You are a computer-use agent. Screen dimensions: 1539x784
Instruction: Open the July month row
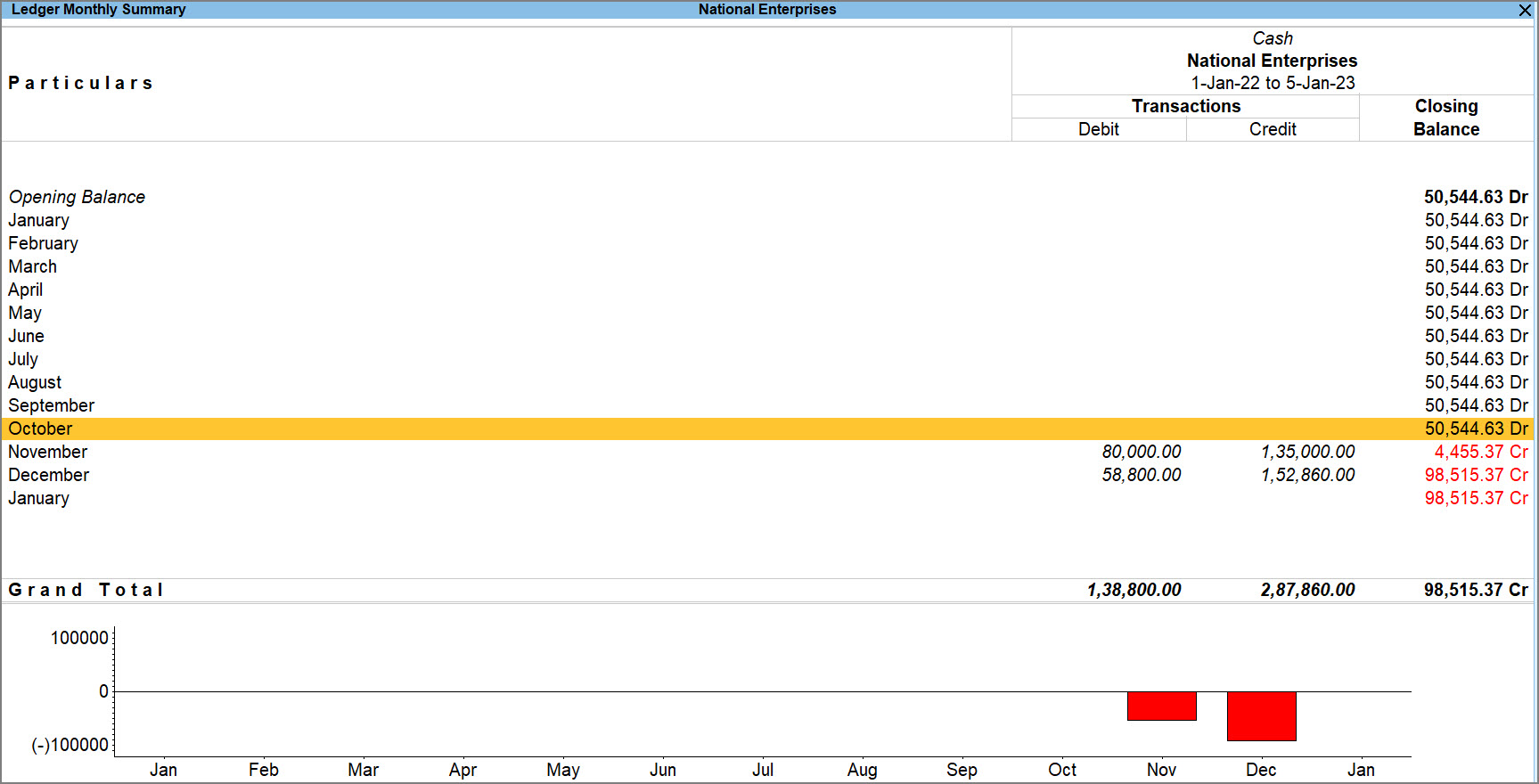pyautogui.click(x=768, y=359)
